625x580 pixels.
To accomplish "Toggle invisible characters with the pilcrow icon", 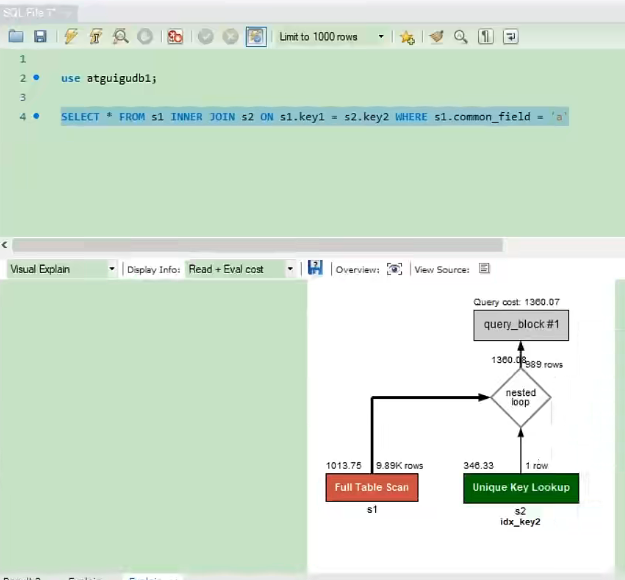I will click(x=486, y=37).
